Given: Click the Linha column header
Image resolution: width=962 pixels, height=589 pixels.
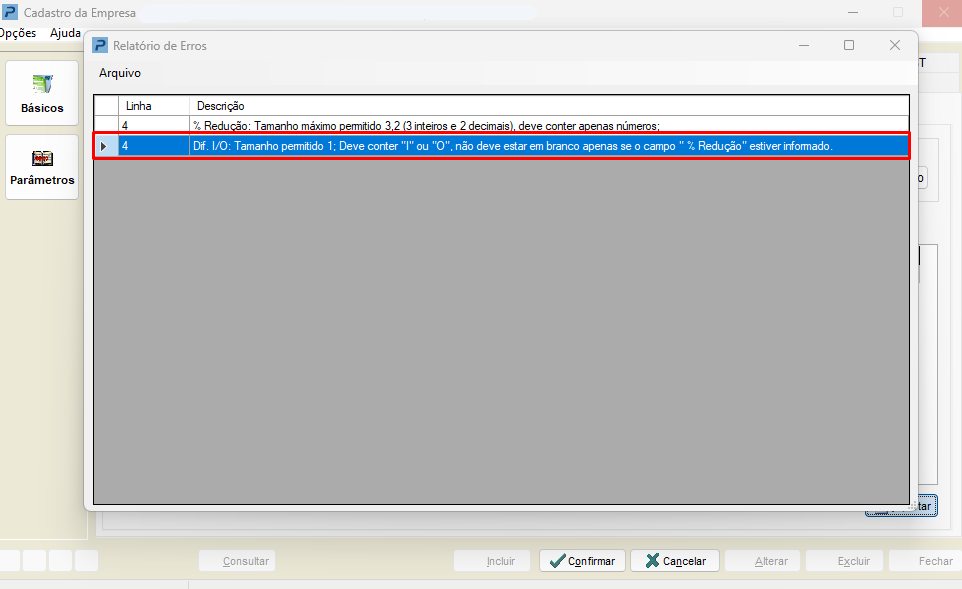Looking at the screenshot, I should tap(153, 106).
